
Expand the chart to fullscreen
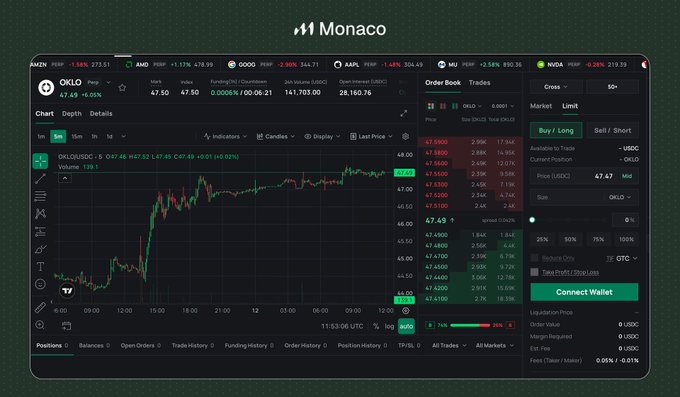point(403,113)
